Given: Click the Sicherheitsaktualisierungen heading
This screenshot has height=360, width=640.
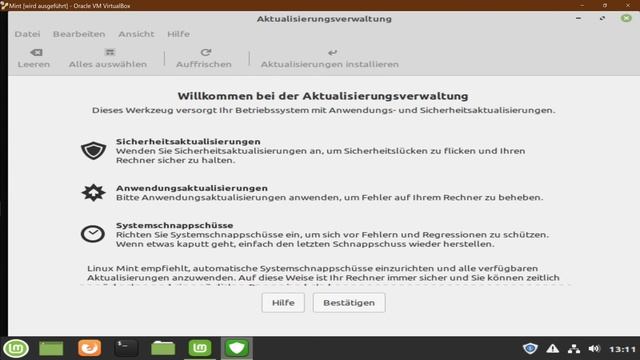Looking at the screenshot, I should (188, 142).
